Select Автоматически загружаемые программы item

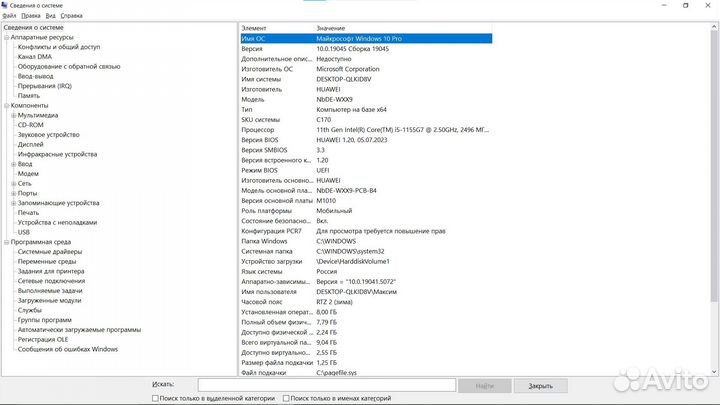(79, 330)
